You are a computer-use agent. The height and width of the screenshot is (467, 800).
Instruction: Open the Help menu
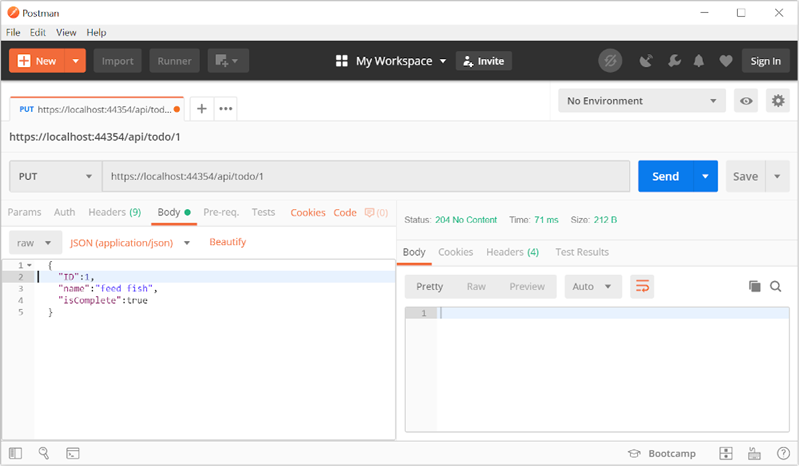96,32
